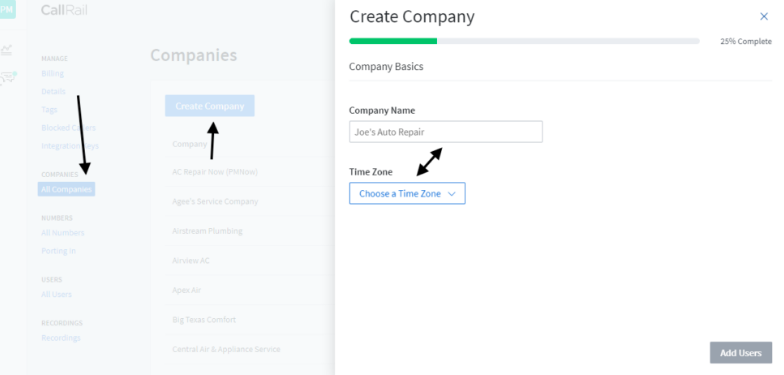The width and height of the screenshot is (784, 375).
Task: Go to All Numbers page
Action: click(62, 232)
